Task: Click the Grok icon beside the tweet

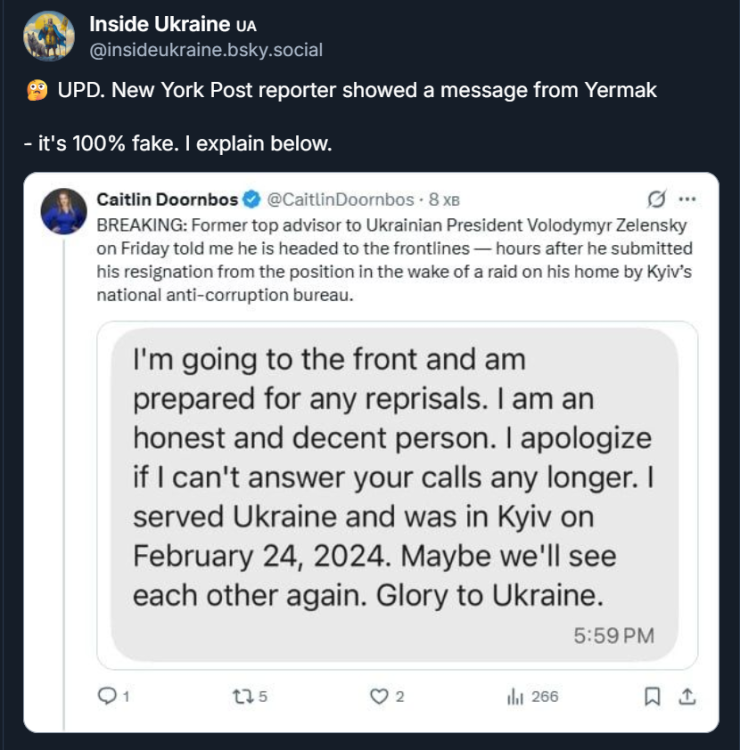Action: (x=658, y=199)
